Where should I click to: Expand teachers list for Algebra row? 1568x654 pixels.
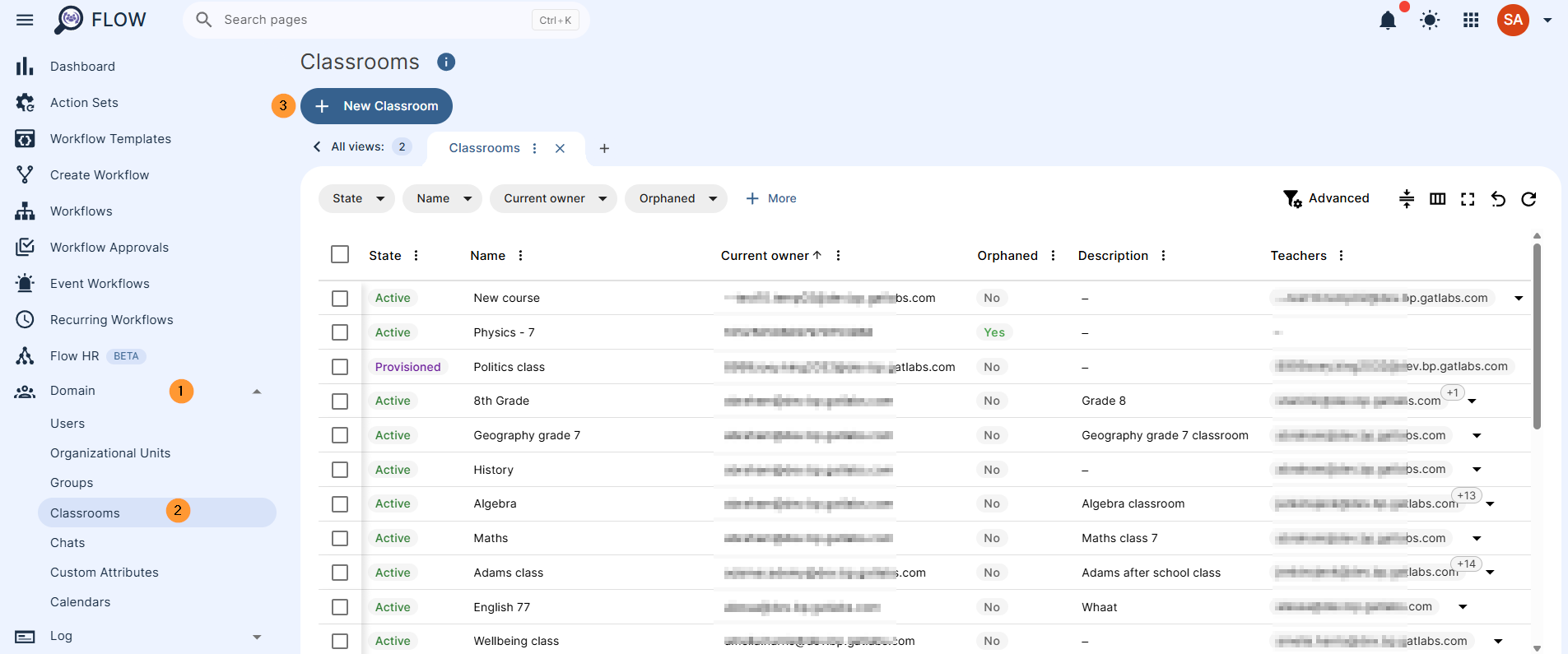pos(1490,504)
